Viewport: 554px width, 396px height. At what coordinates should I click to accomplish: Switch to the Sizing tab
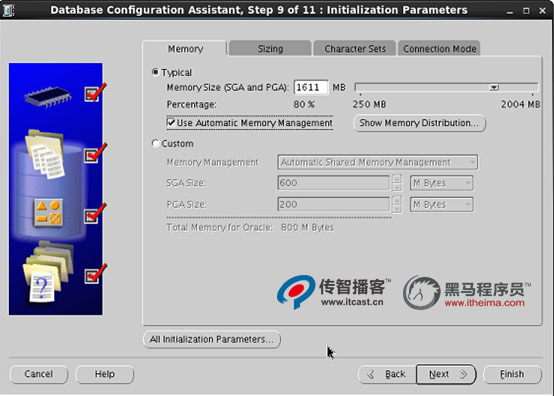(x=270, y=48)
